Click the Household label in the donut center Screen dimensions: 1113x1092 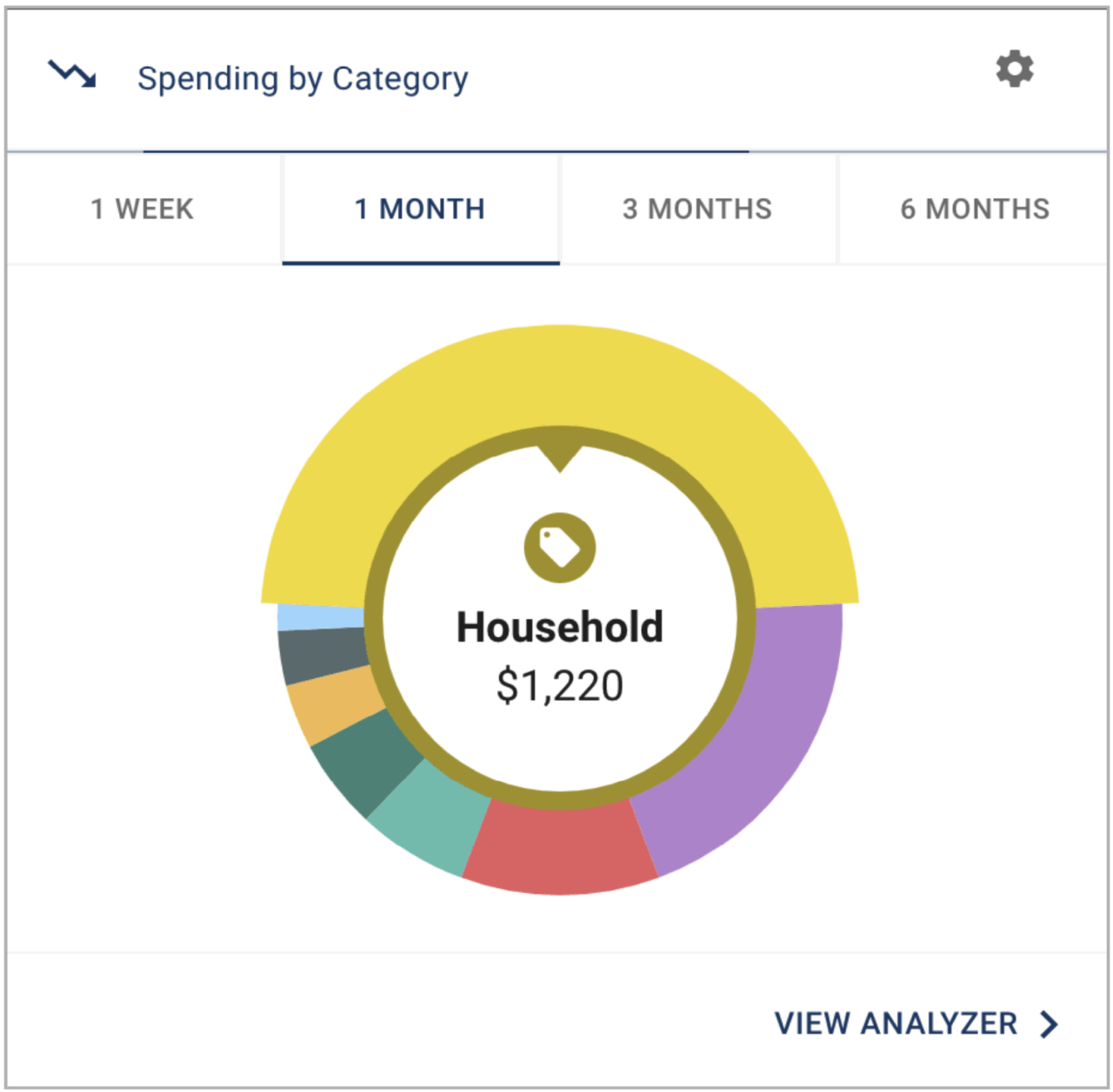point(560,626)
